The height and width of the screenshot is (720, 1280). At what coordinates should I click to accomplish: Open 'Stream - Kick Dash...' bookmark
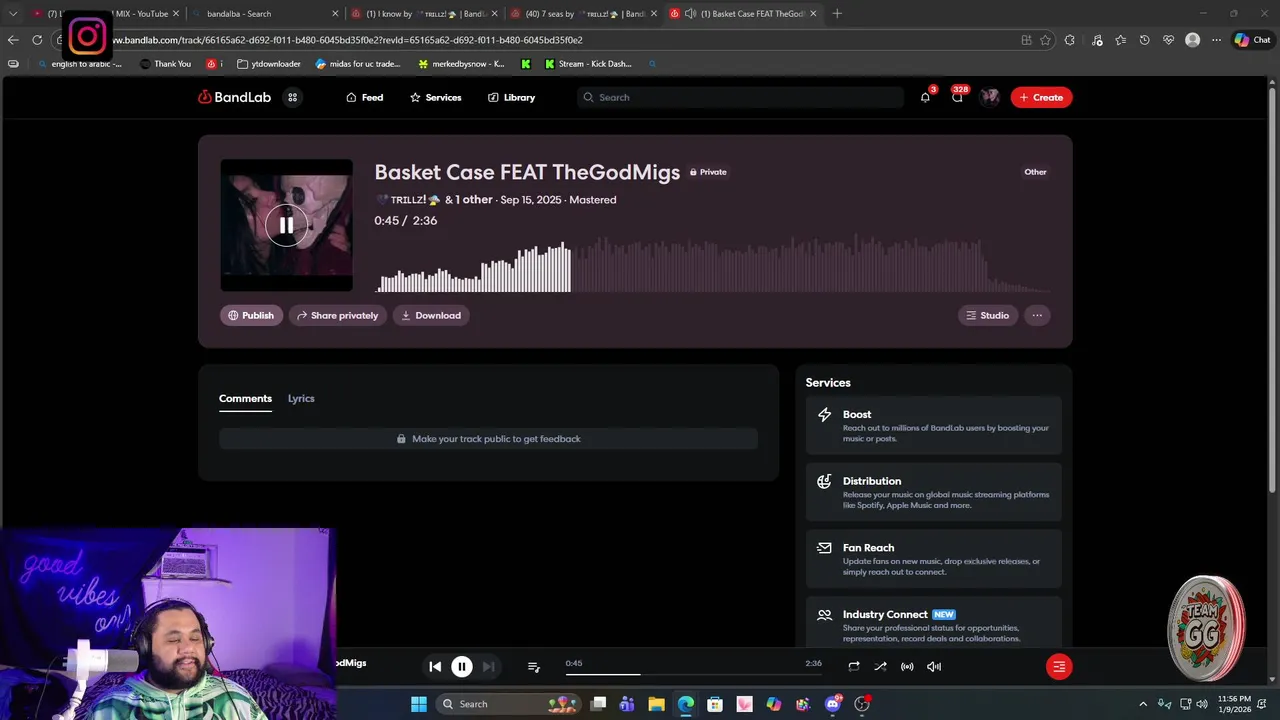588,64
